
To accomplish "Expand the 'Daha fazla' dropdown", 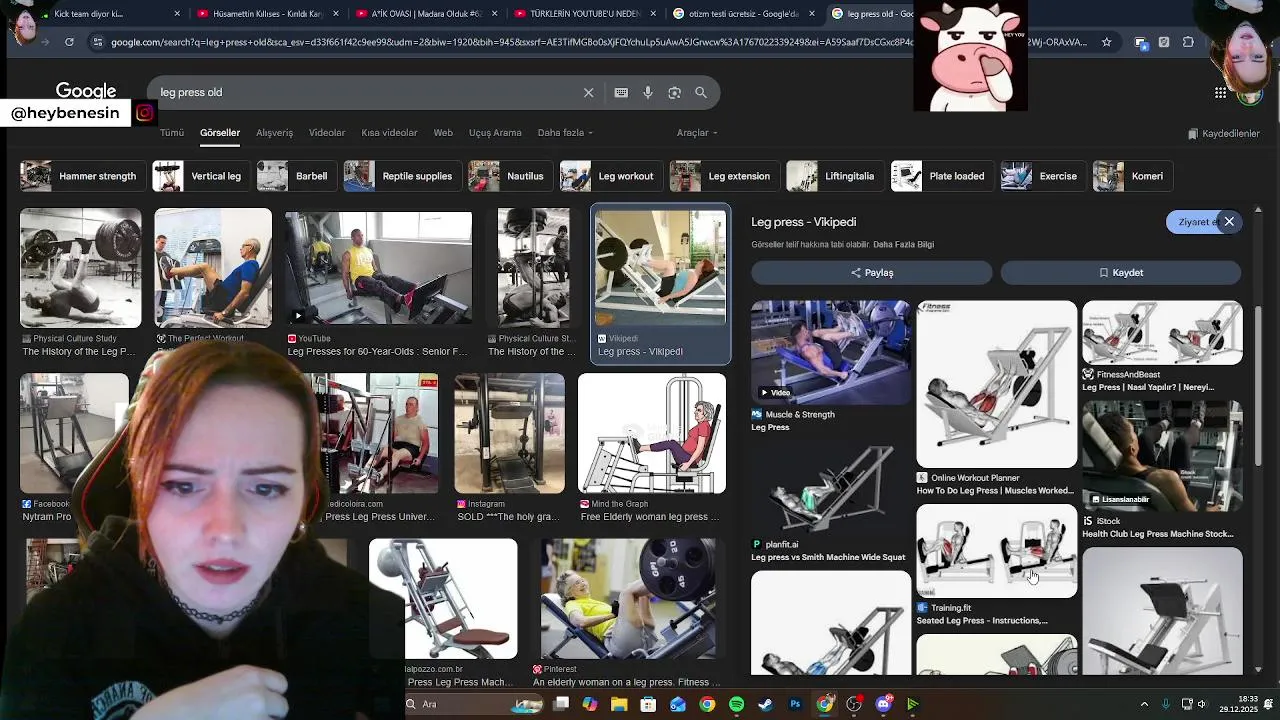I will tap(565, 133).
